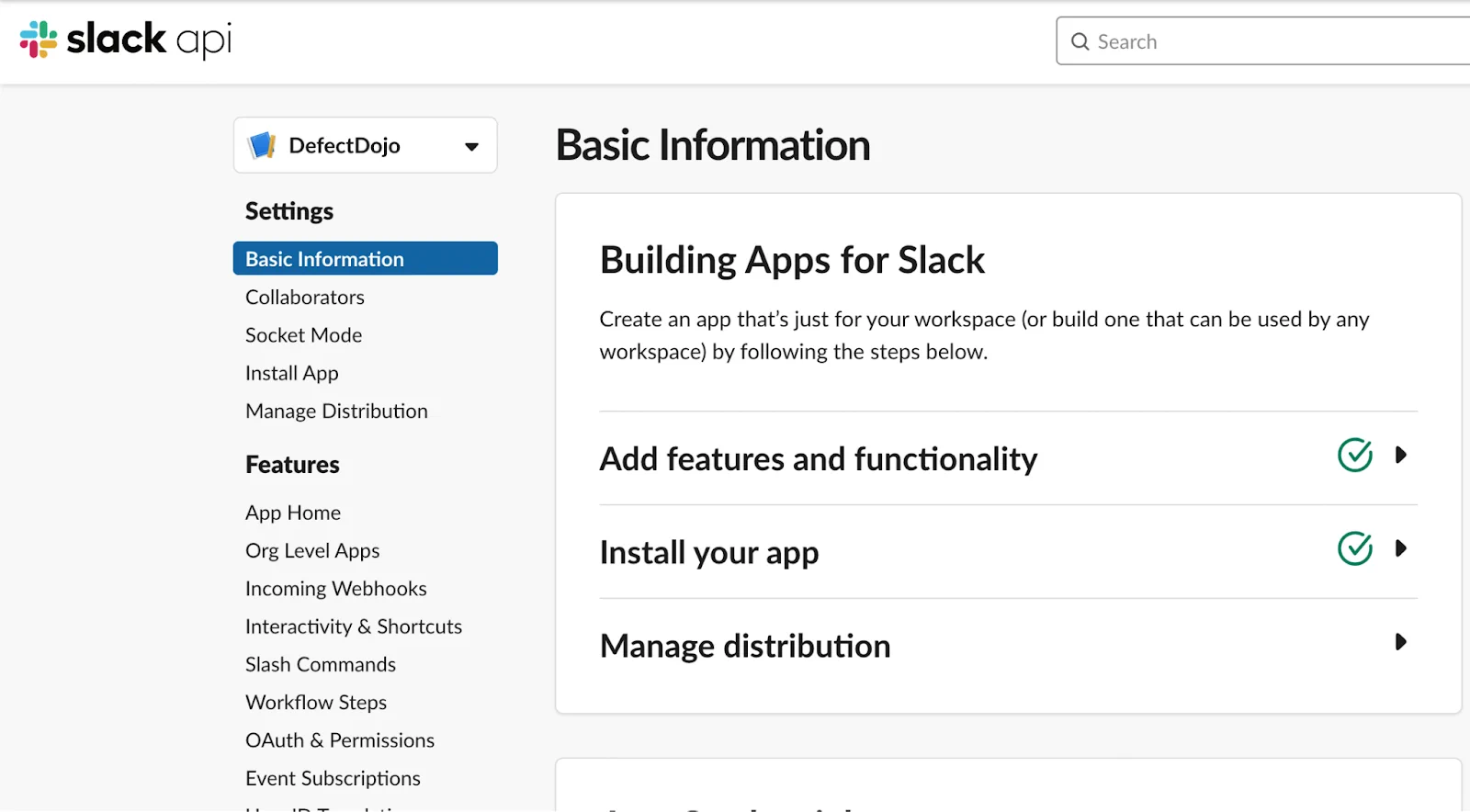
Task: Open the Install App page
Action: click(x=291, y=373)
